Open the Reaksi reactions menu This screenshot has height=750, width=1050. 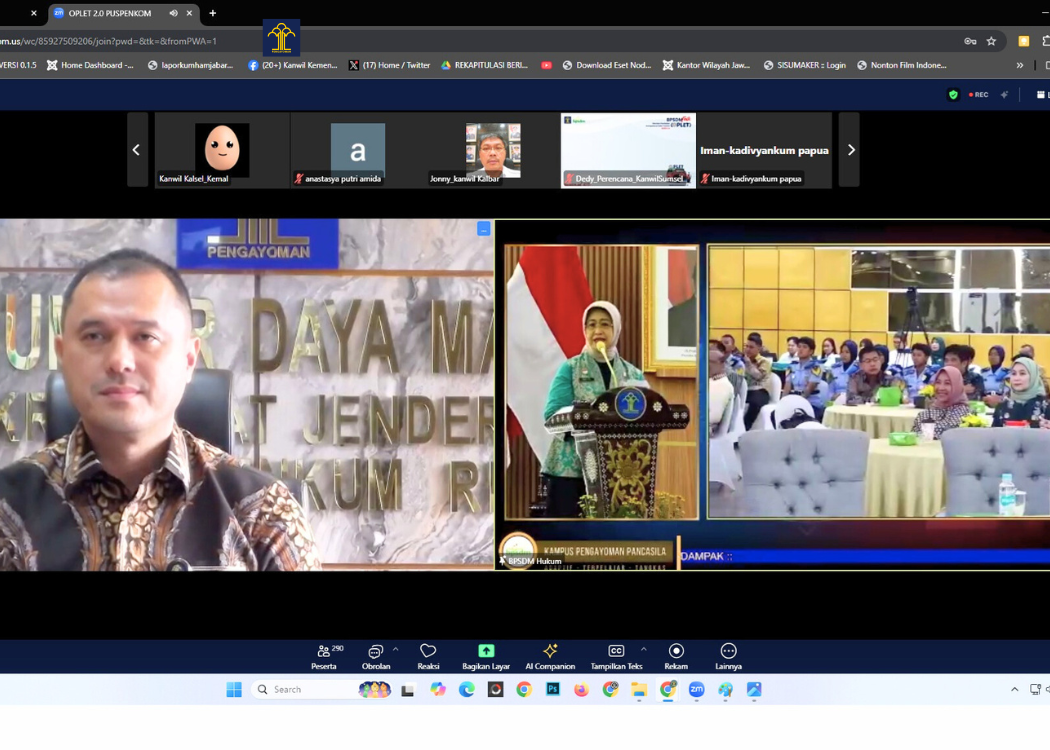(428, 656)
